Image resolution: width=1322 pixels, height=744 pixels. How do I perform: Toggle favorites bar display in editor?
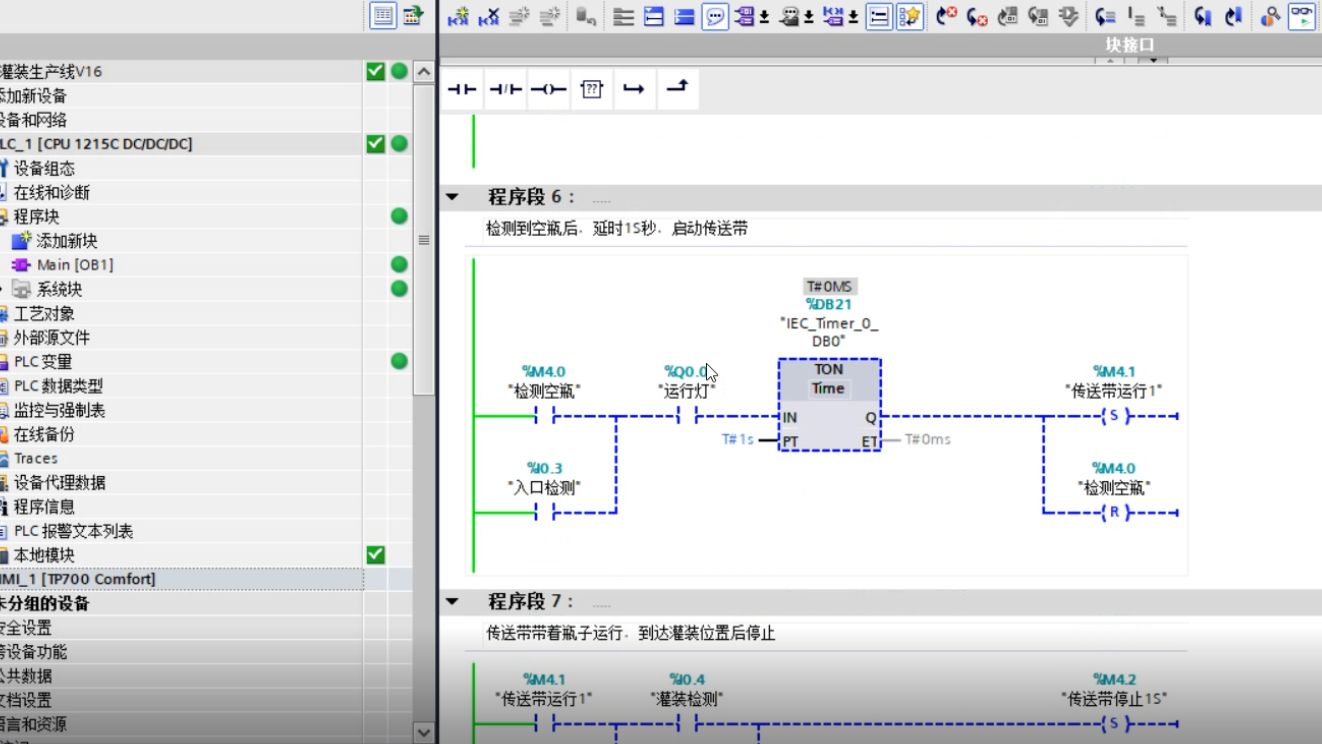[x=909, y=16]
